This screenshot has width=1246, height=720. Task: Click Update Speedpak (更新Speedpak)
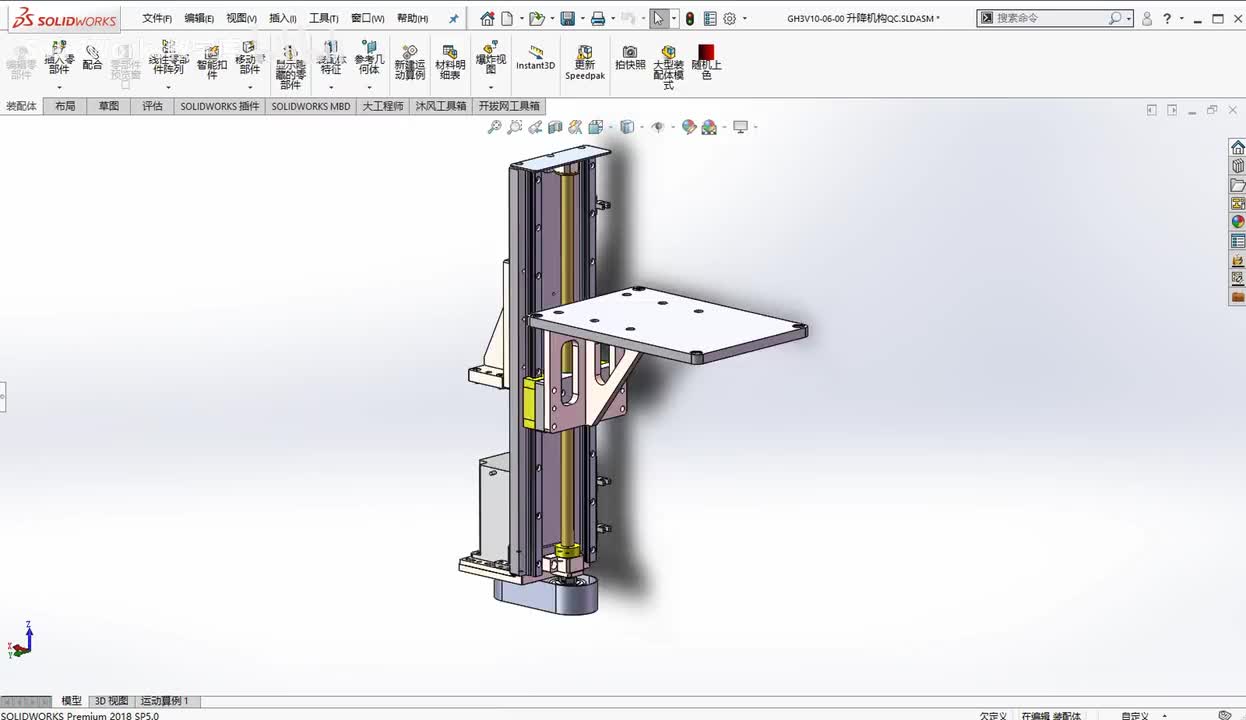pyautogui.click(x=585, y=62)
